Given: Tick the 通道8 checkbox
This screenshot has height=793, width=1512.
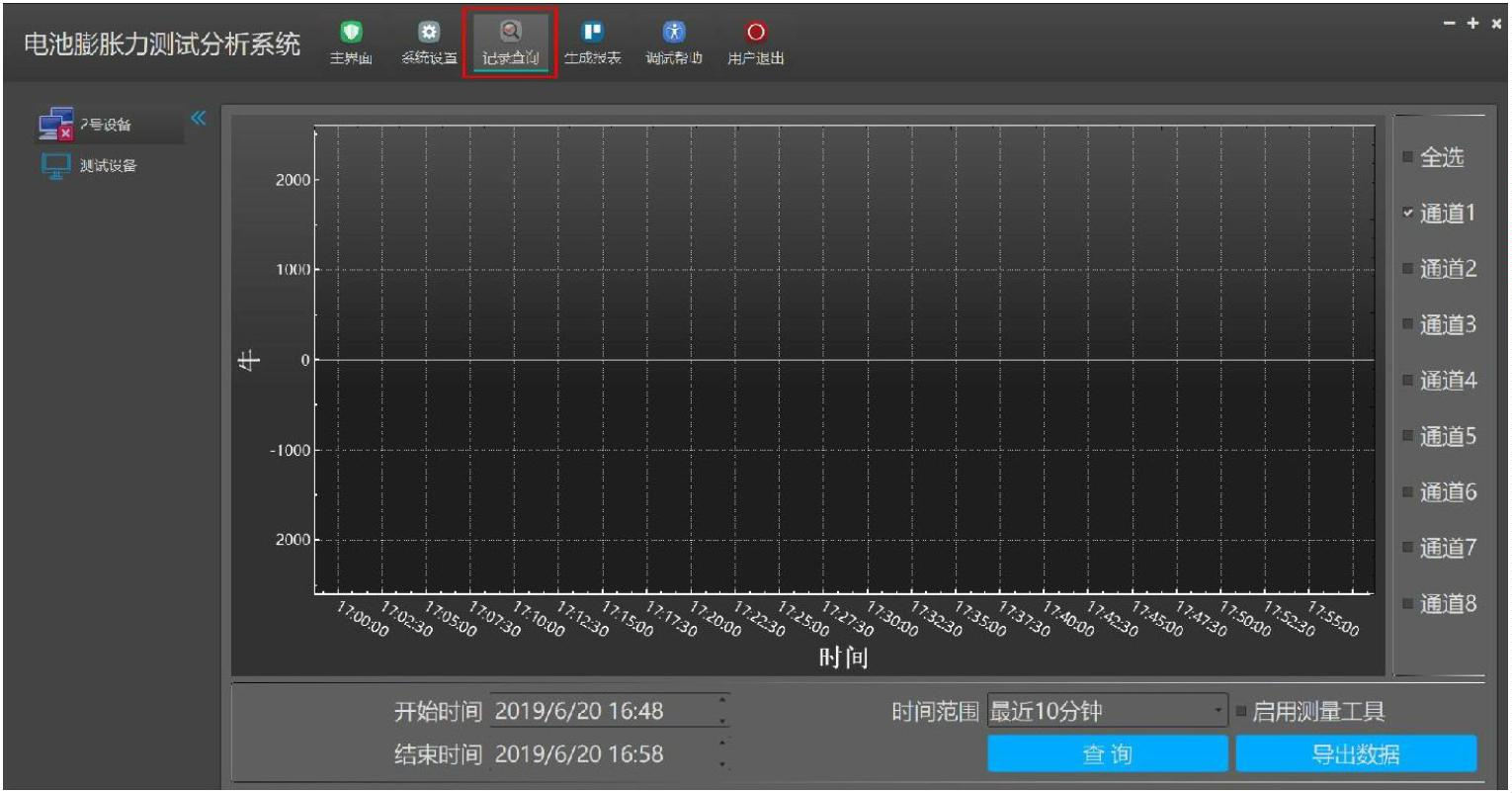Looking at the screenshot, I should click(1407, 603).
